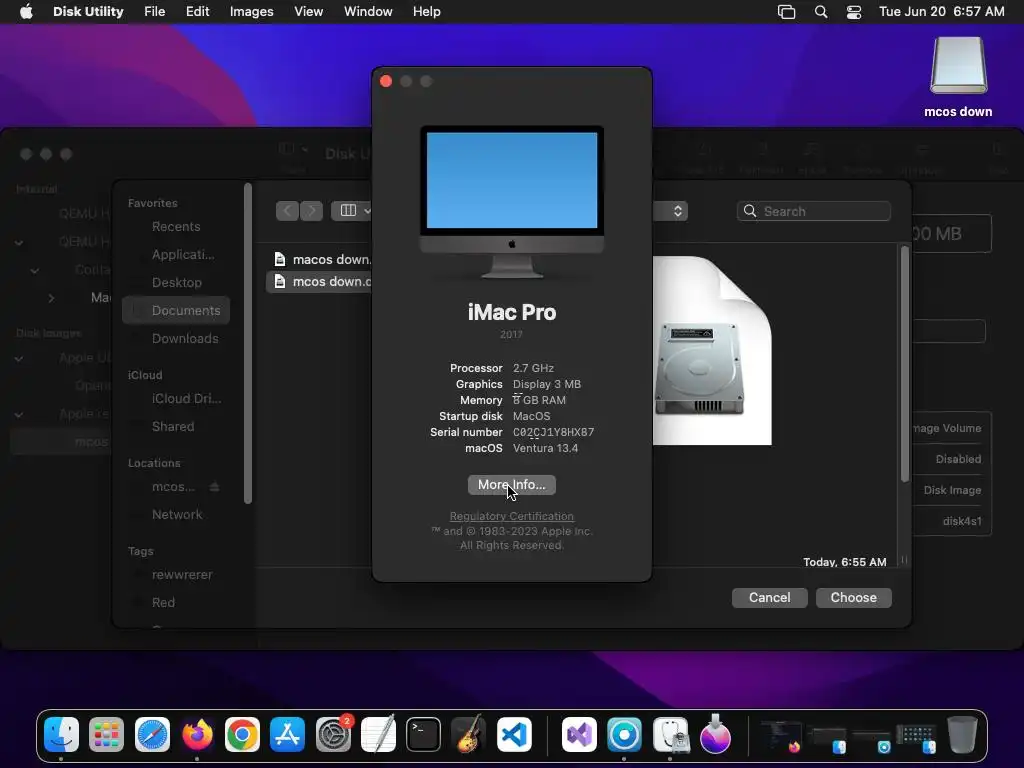This screenshot has height=768, width=1024.
Task: Launch GarageBand from the dock
Action: coord(468,735)
